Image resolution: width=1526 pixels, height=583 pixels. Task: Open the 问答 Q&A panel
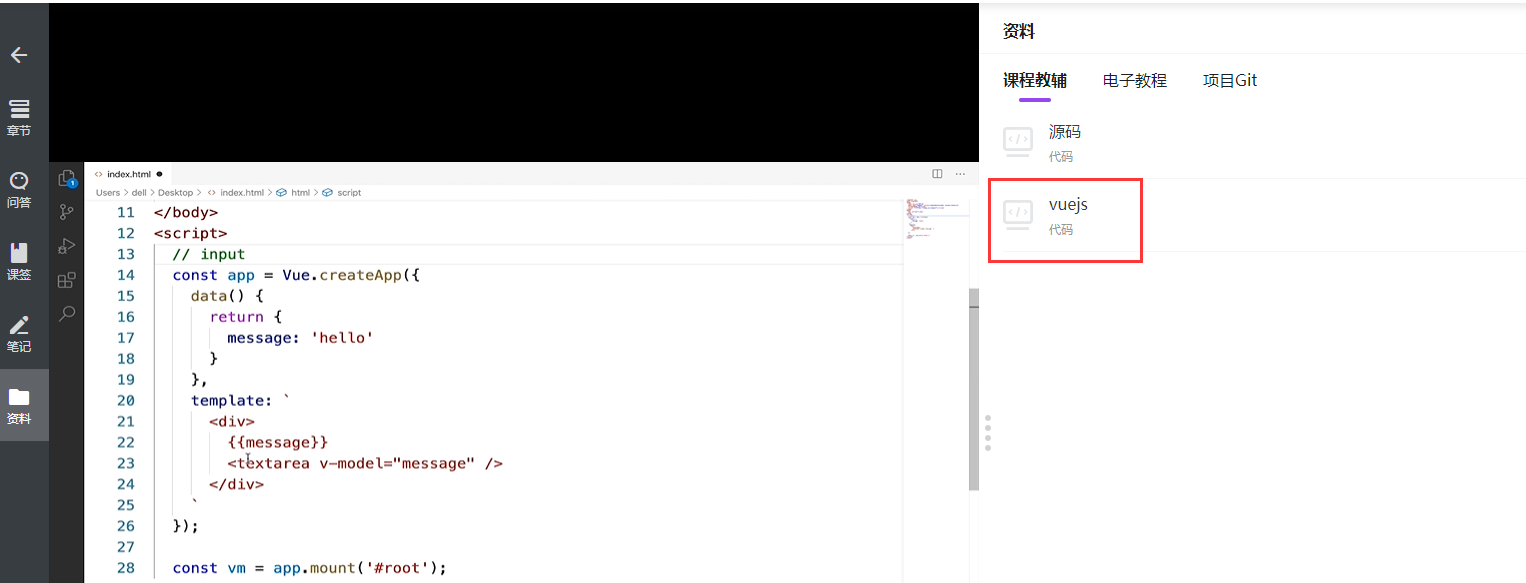19,189
